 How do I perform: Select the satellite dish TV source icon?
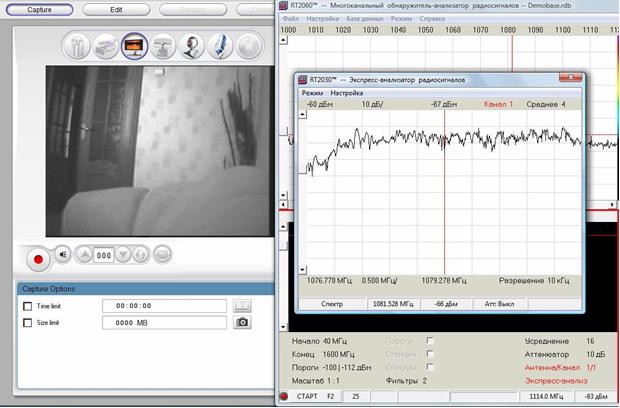tap(163, 46)
